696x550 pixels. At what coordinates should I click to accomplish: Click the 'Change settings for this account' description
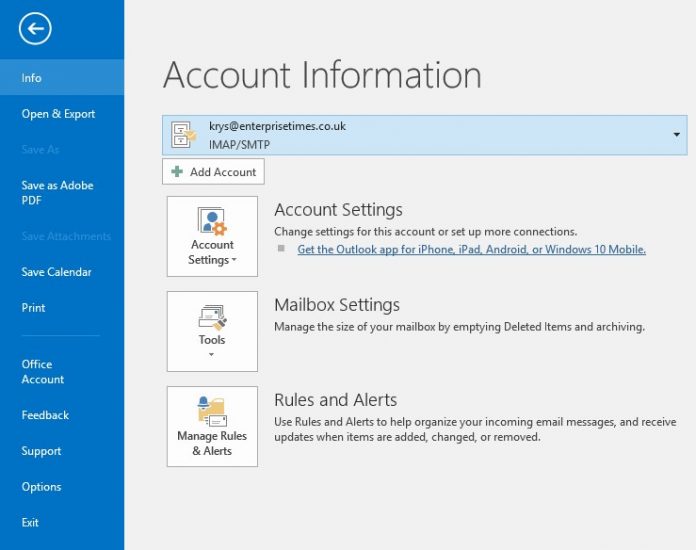coord(426,232)
